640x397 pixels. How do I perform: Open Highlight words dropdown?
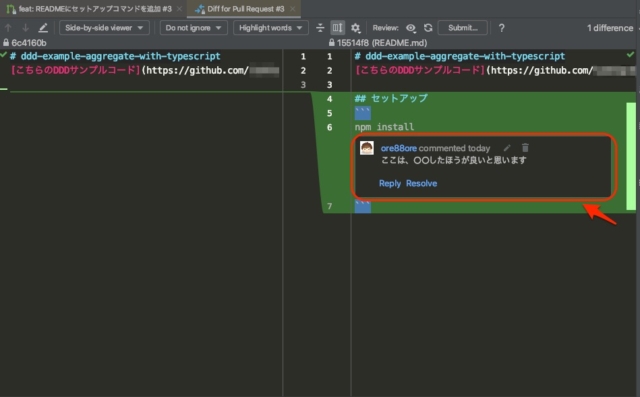pyautogui.click(x=271, y=28)
